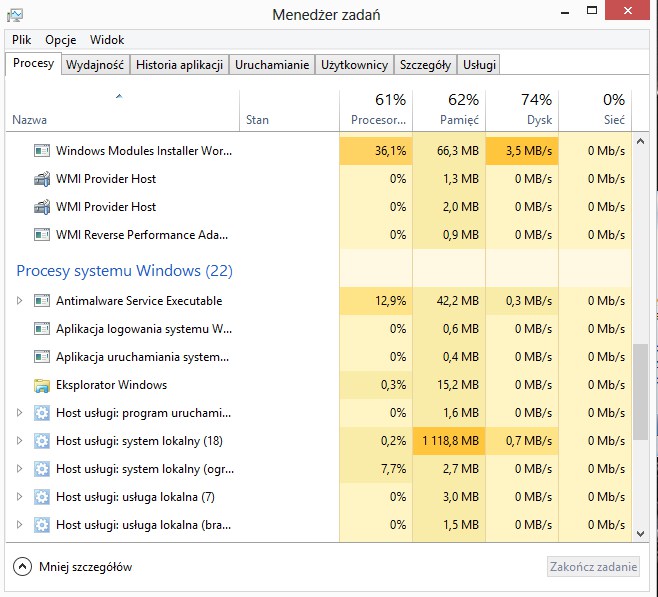Open the Opcje menu
The width and height of the screenshot is (658, 597).
(61, 40)
